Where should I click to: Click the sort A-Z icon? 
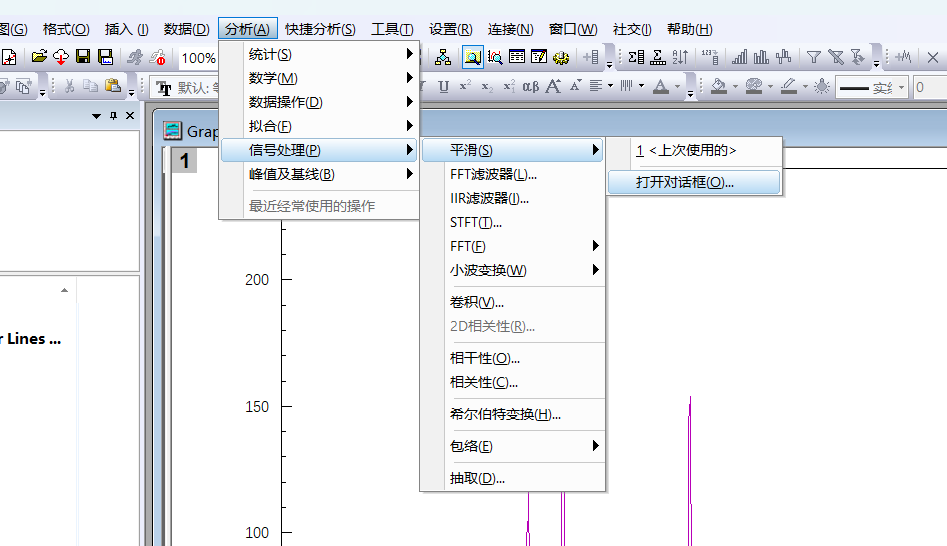click(x=680, y=57)
